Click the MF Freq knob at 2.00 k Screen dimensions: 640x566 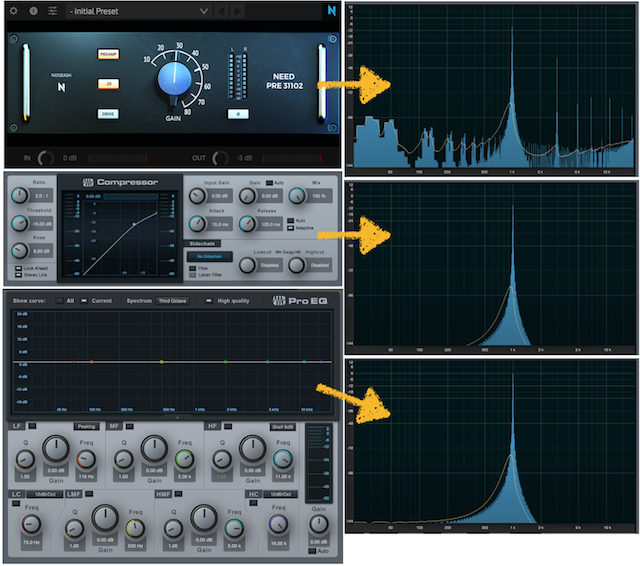tap(184, 459)
